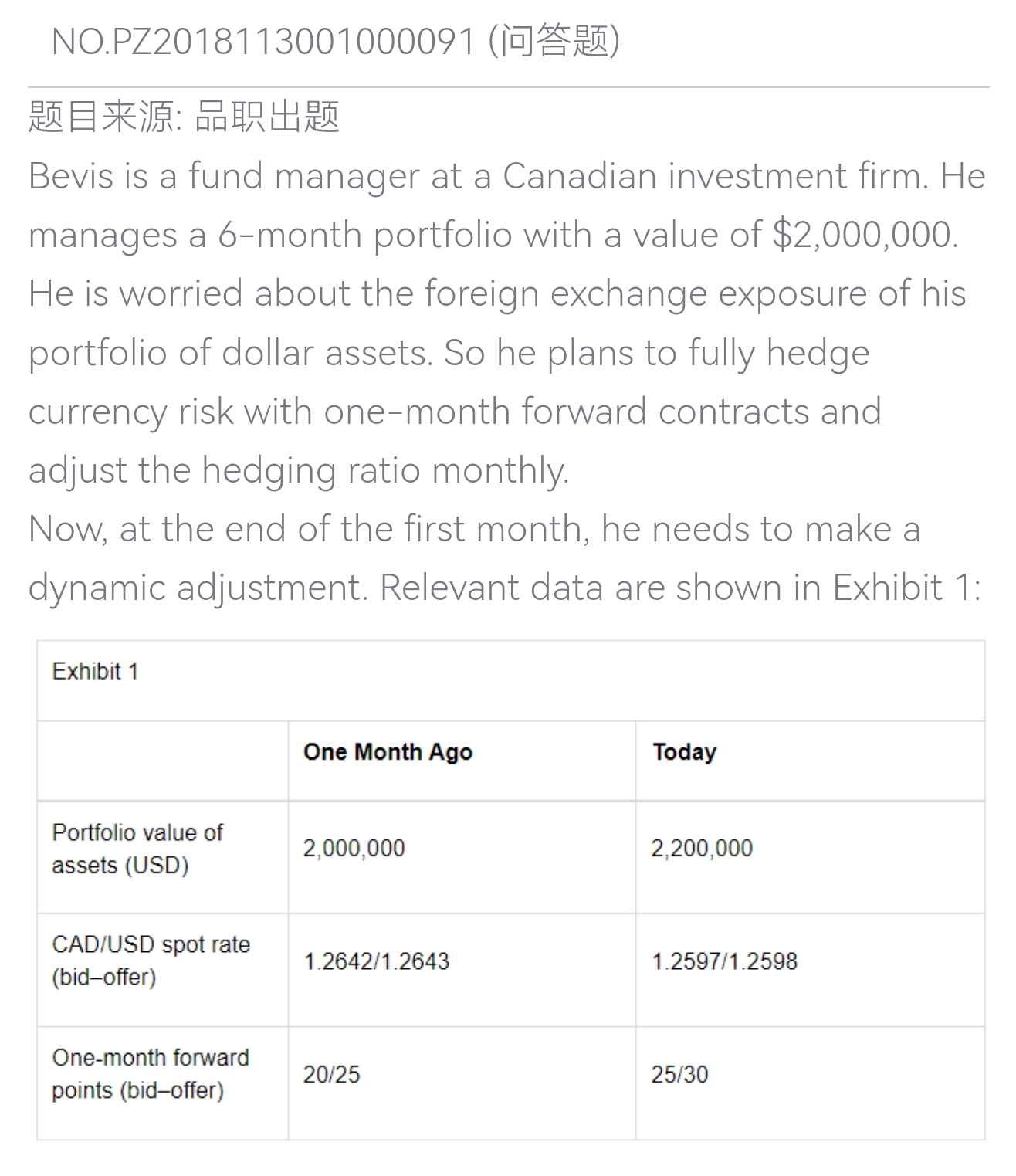
Task: Click the One Month Ago column header
Action: pyautogui.click(x=388, y=752)
